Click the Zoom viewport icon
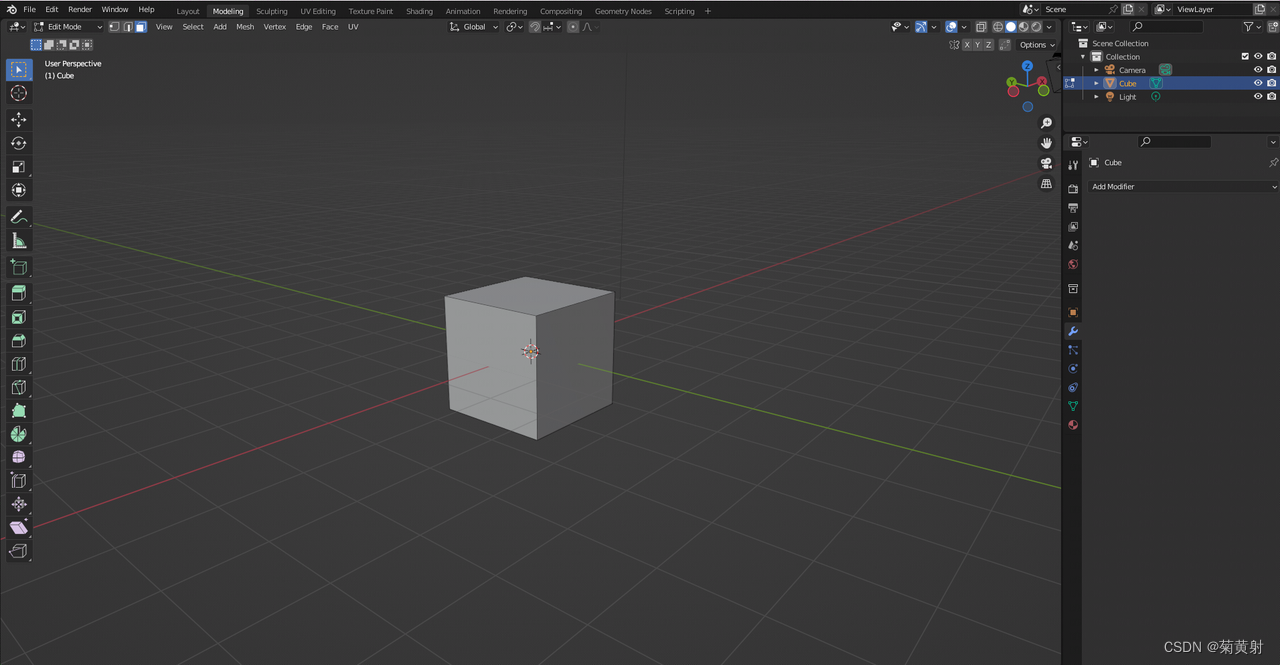This screenshot has height=665, width=1280. click(1046, 123)
